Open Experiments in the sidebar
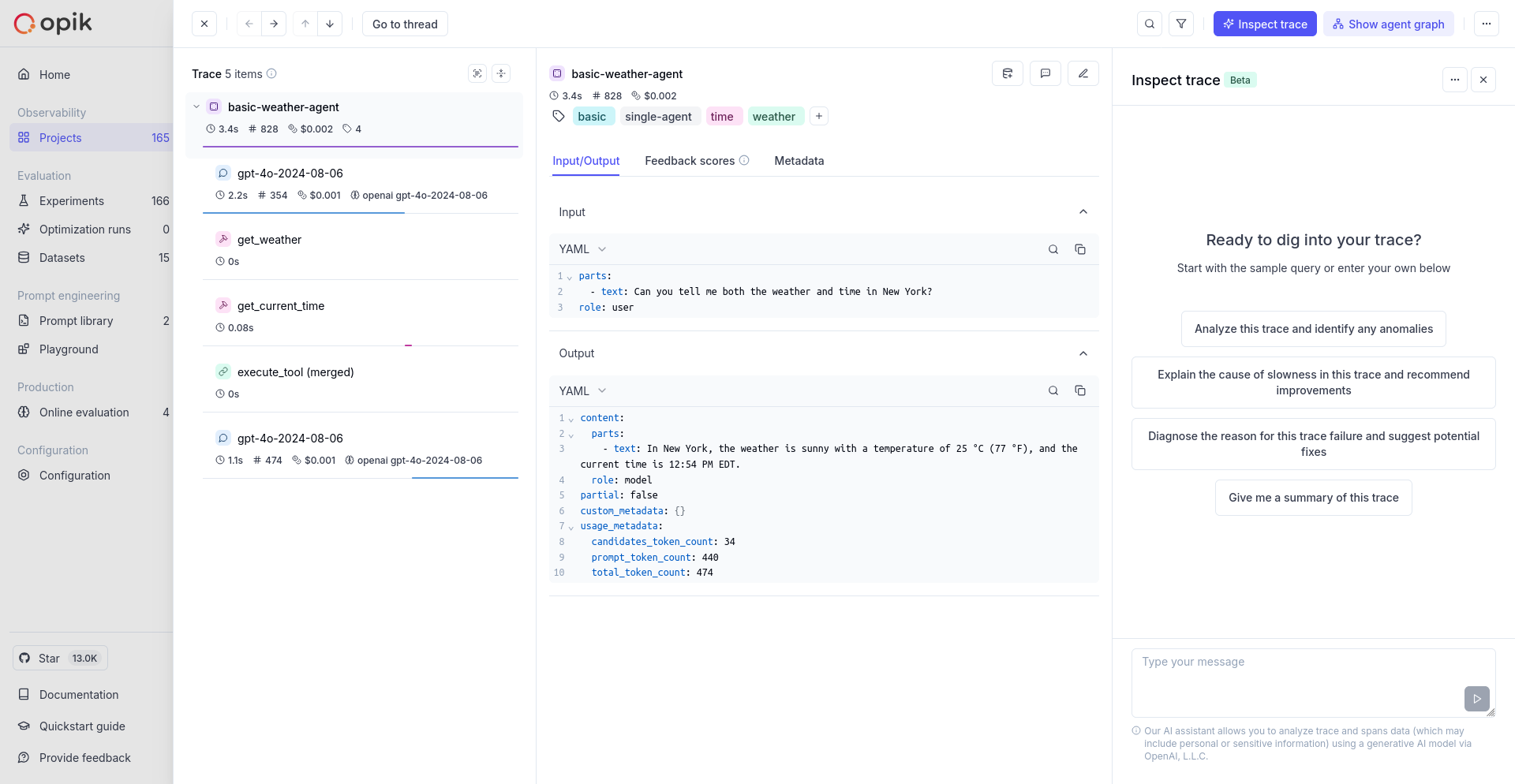This screenshot has width=1515, height=784. pyautogui.click(x=72, y=201)
